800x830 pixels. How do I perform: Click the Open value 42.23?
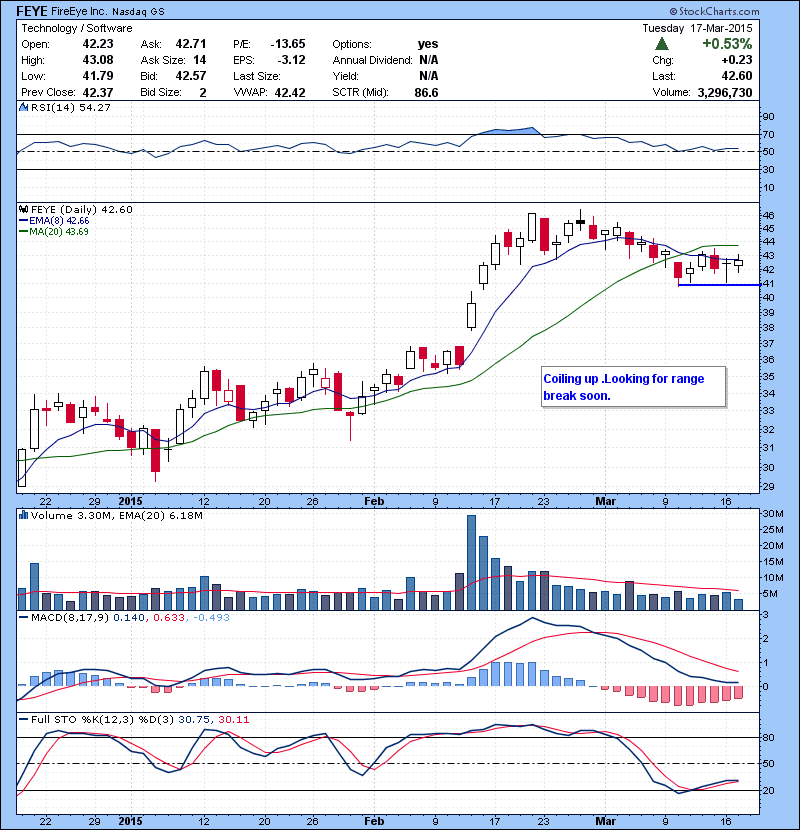coord(98,44)
